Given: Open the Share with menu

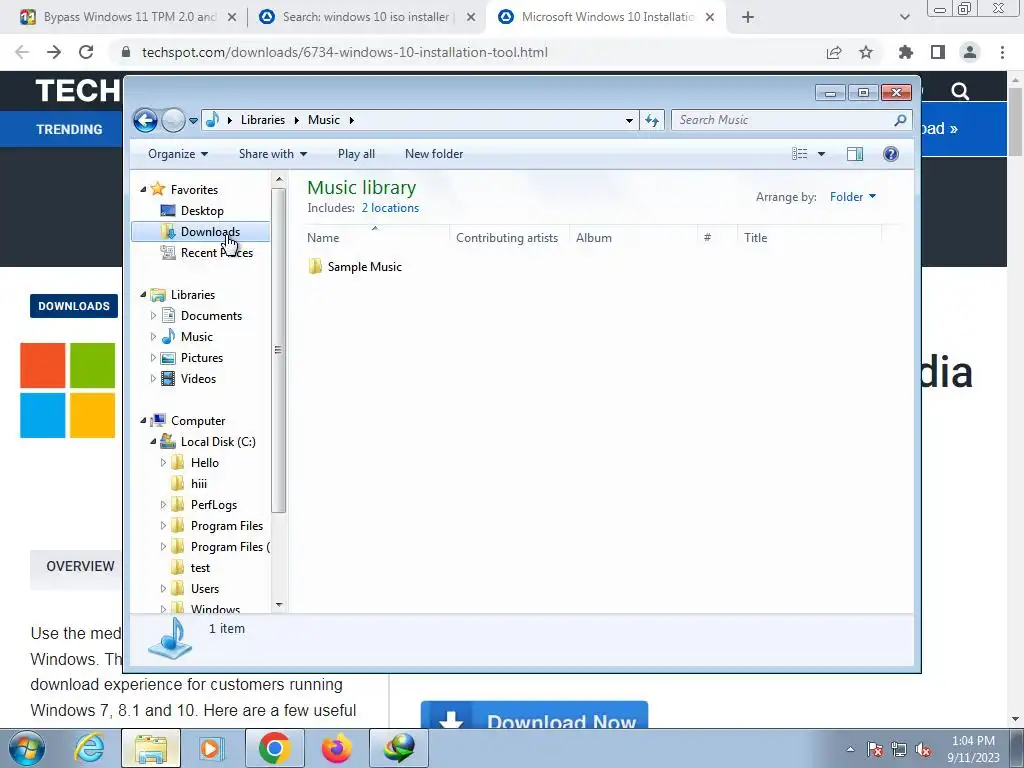Looking at the screenshot, I should (x=272, y=154).
